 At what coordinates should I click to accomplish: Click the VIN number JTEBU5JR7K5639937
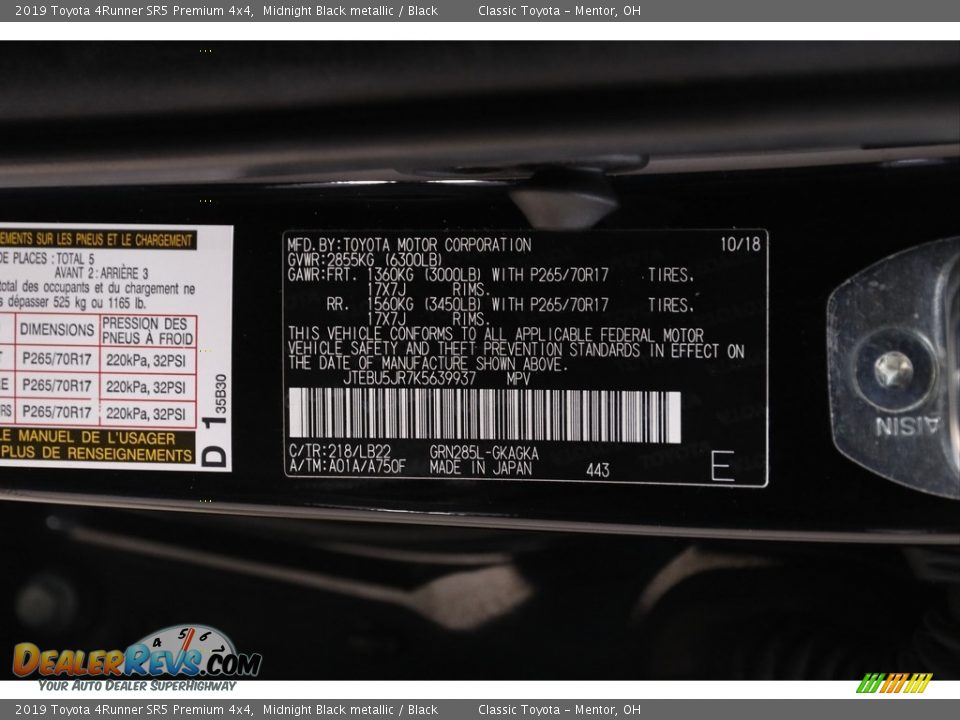click(x=409, y=379)
